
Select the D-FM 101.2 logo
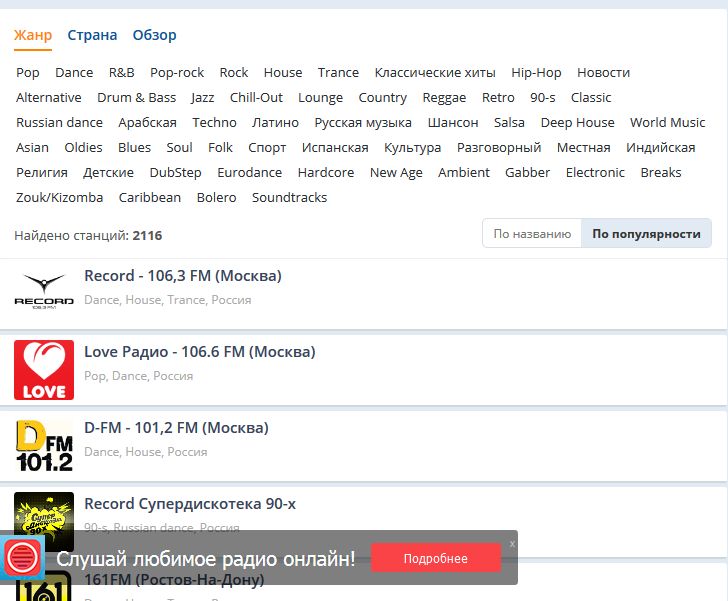click(44, 445)
